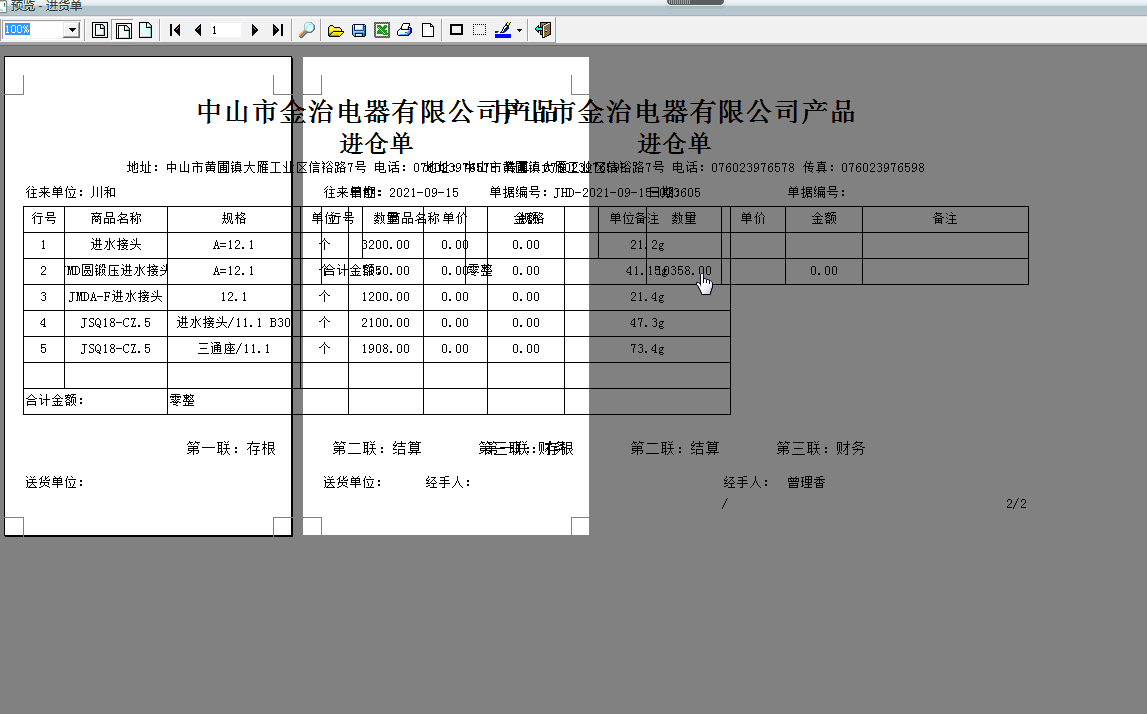
Task: Click the '第三联: 财务' label
Action: coord(821,448)
